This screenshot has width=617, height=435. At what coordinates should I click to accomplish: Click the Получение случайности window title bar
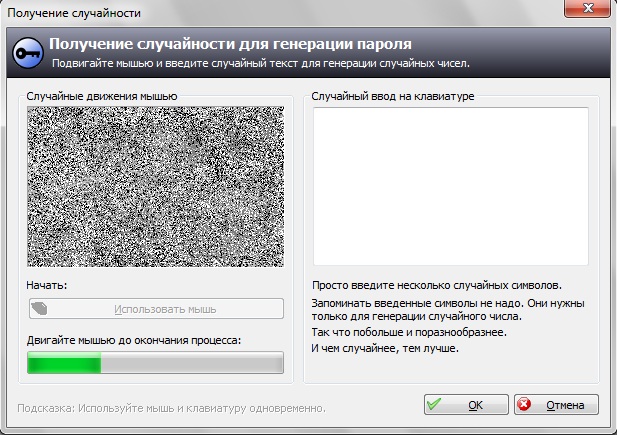click(x=250, y=13)
